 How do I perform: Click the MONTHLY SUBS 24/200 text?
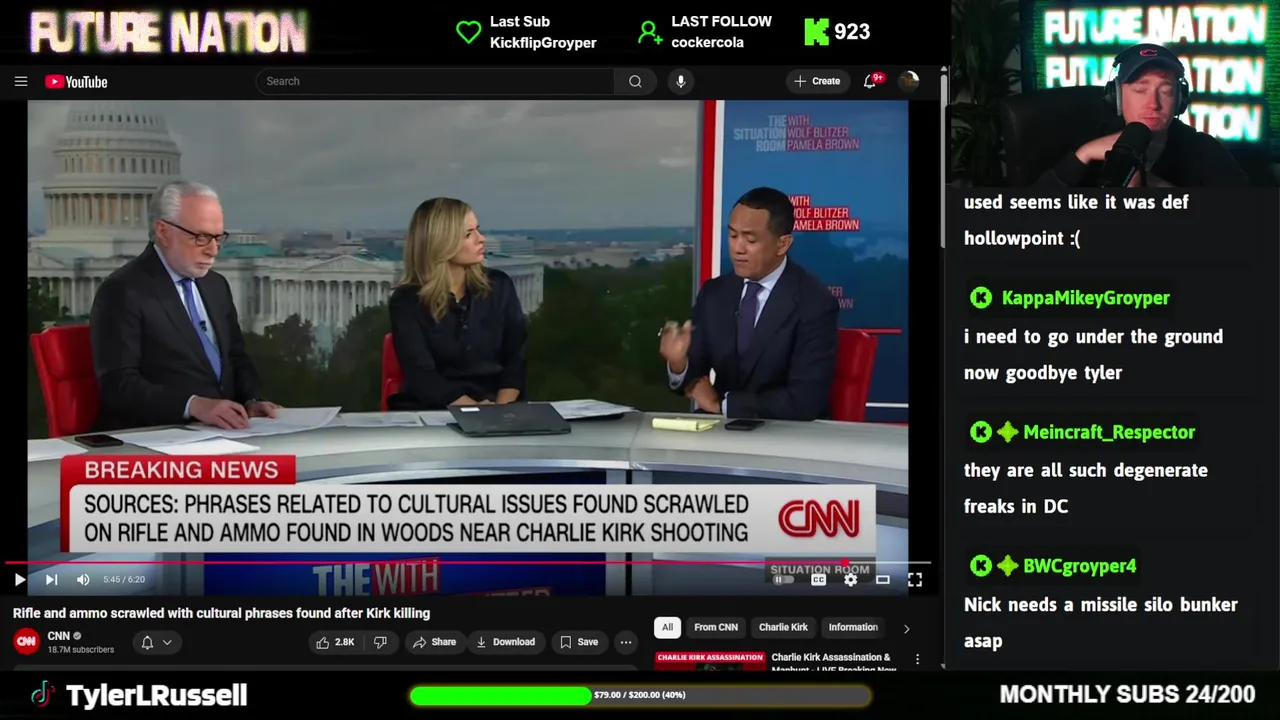pyautogui.click(x=1127, y=694)
